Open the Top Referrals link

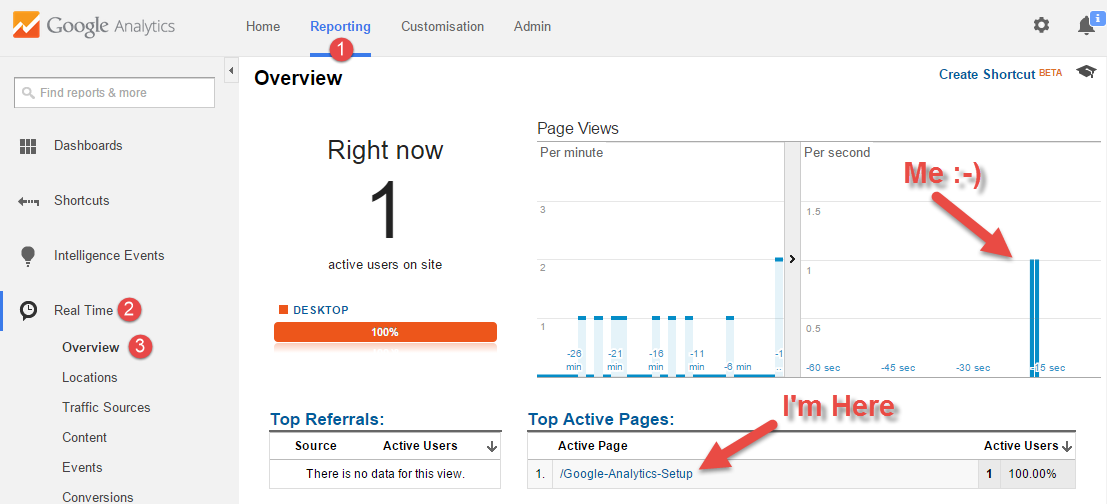tap(327, 419)
